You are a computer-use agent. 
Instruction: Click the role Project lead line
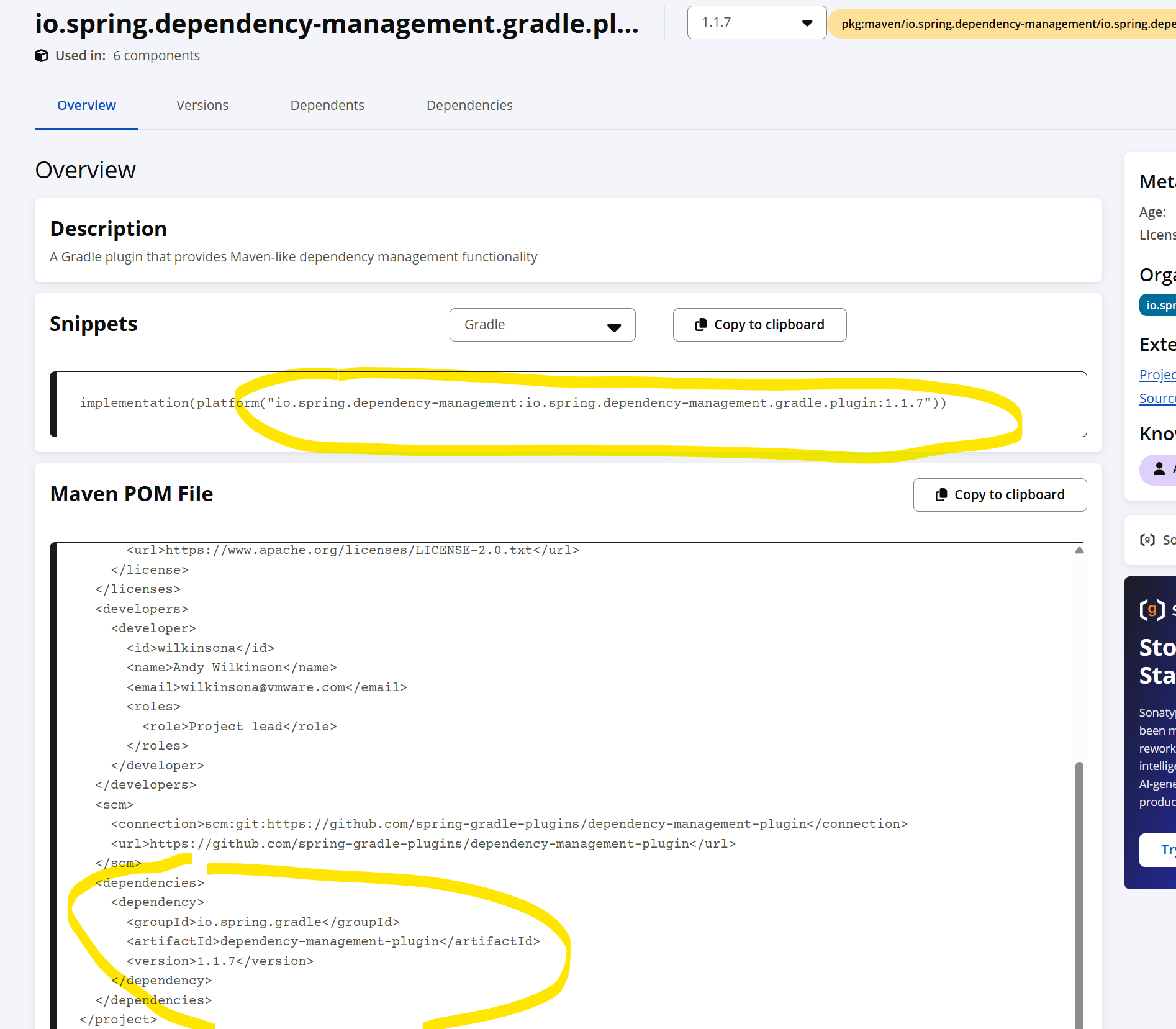click(x=240, y=727)
